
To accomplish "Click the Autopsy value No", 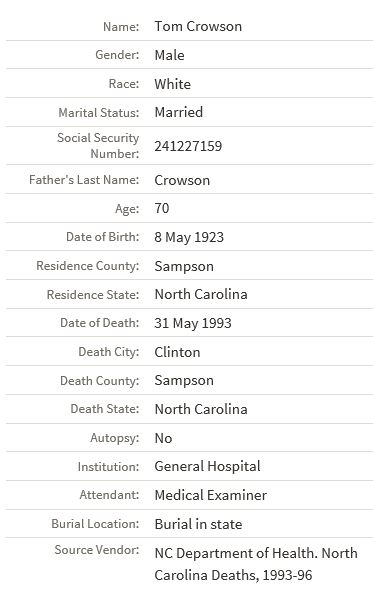I will [163, 438].
